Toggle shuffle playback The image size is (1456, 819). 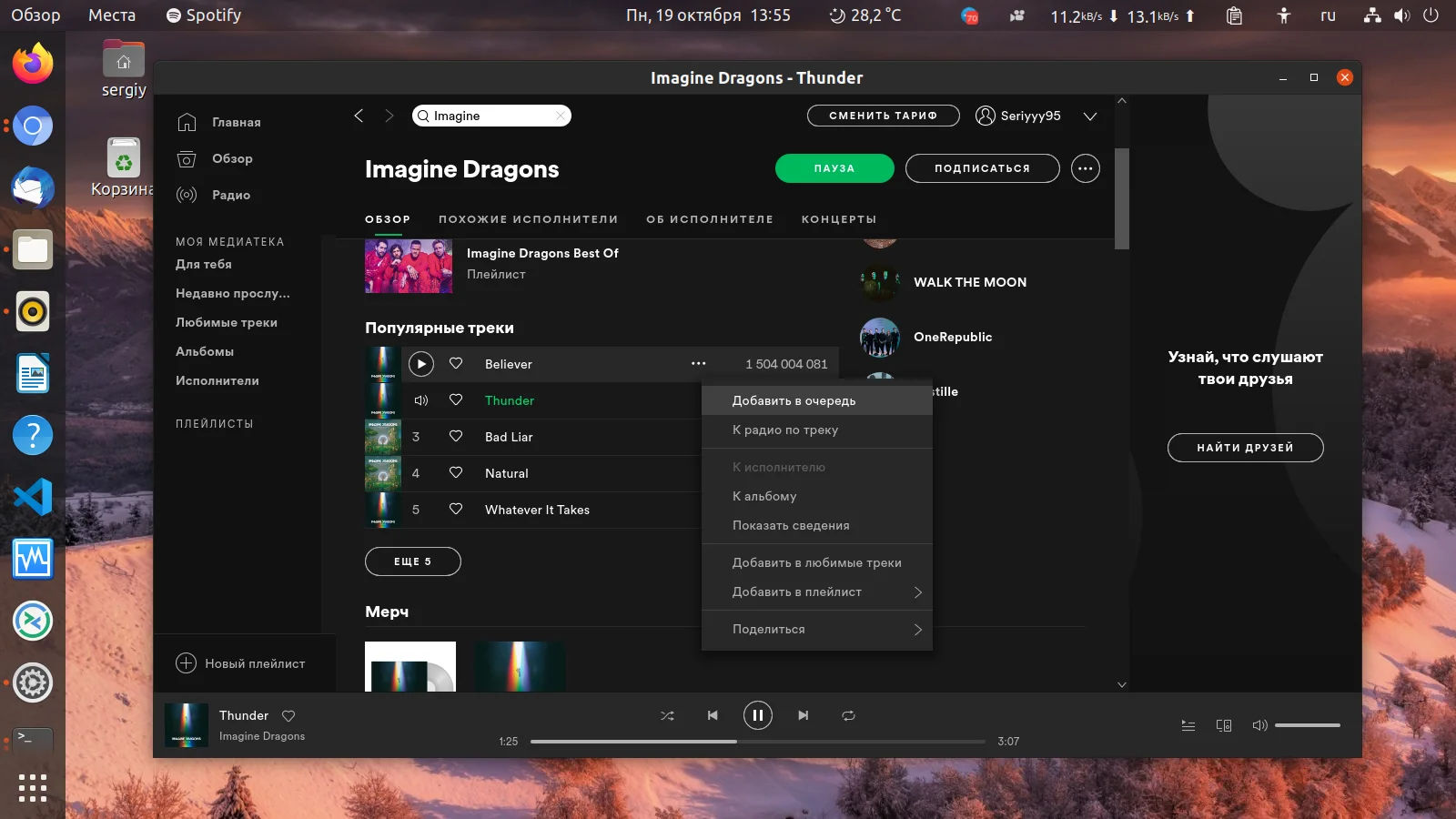click(x=667, y=715)
